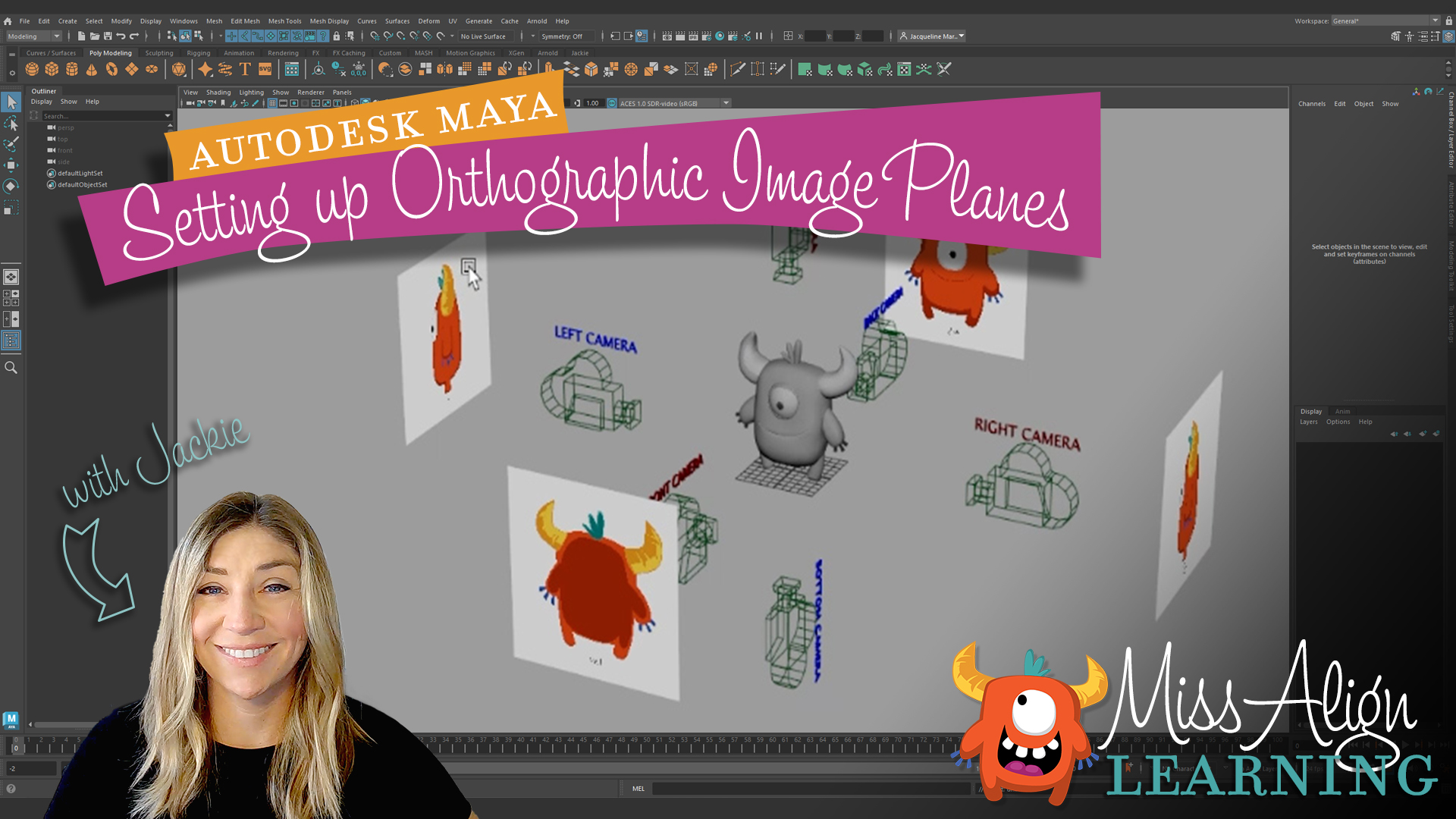Open the Jacqueline Mar.. account dropdown

tap(932, 36)
